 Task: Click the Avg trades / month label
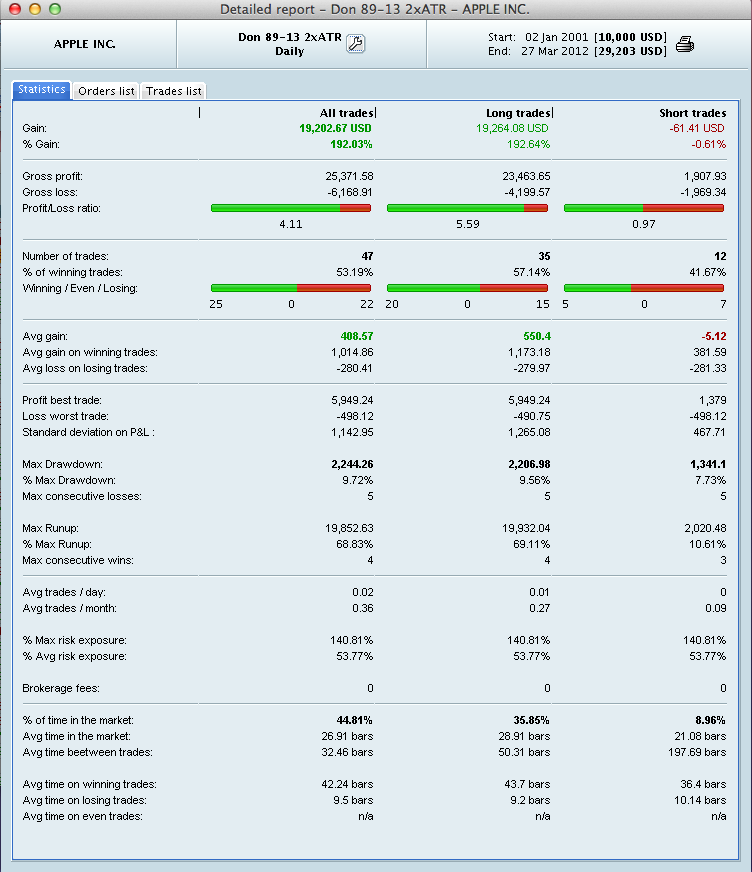pyautogui.click(x=70, y=608)
